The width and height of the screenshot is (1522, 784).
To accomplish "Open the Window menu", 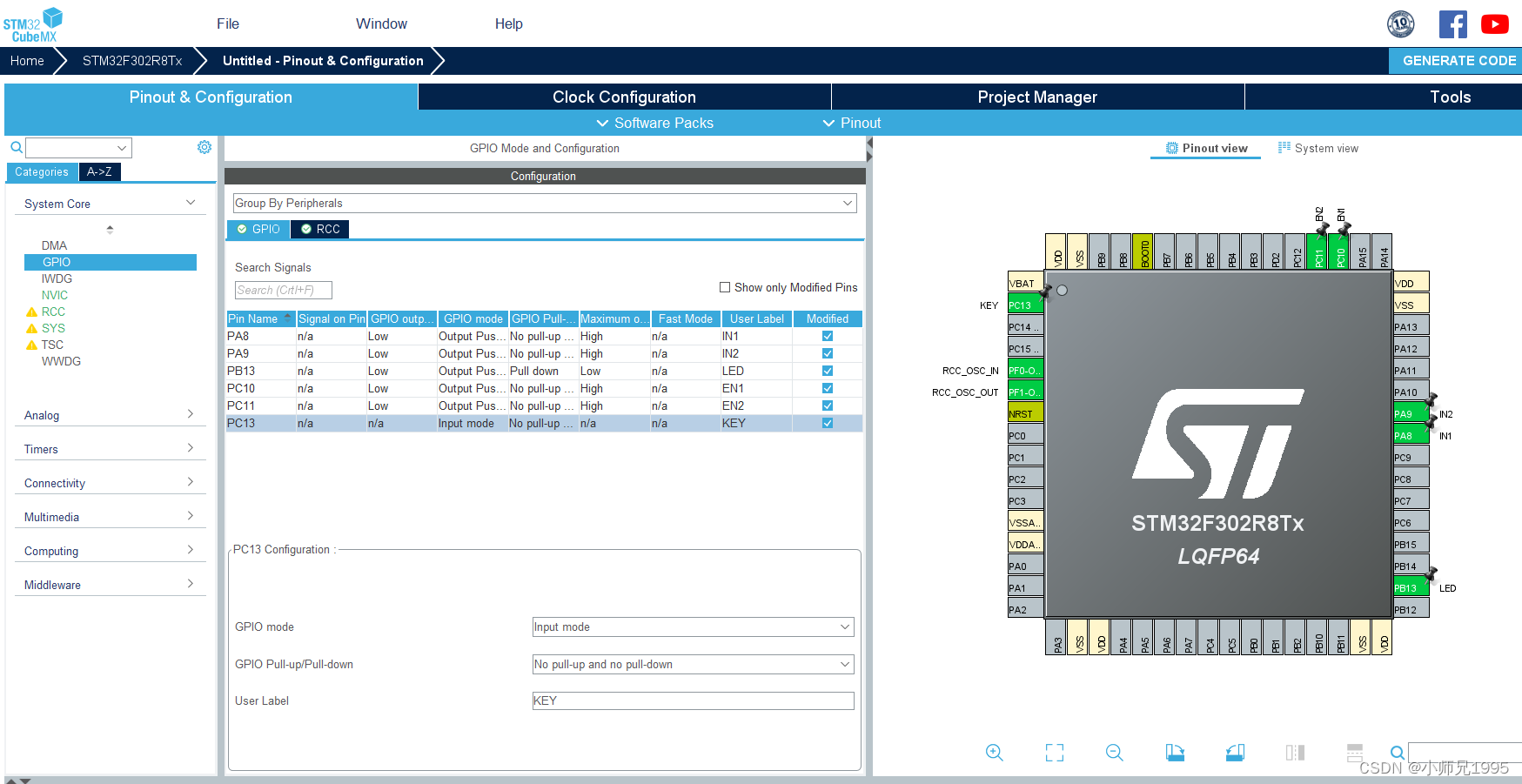I will pyautogui.click(x=381, y=23).
